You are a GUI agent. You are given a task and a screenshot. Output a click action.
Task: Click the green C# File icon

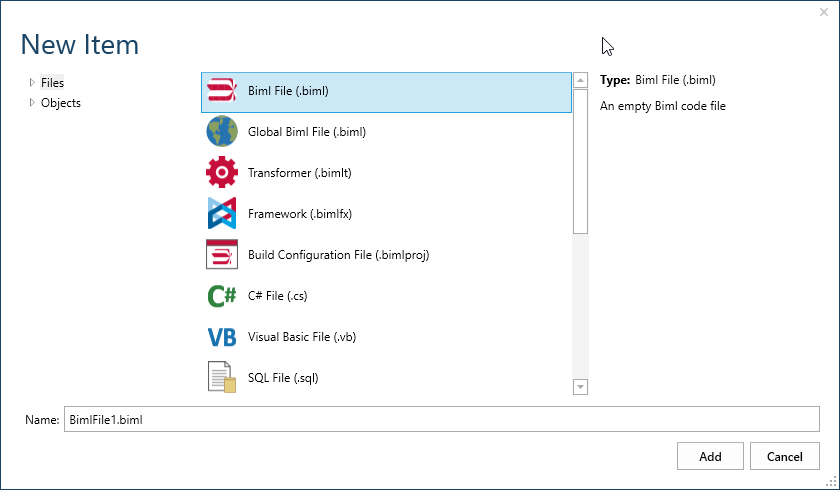221,296
